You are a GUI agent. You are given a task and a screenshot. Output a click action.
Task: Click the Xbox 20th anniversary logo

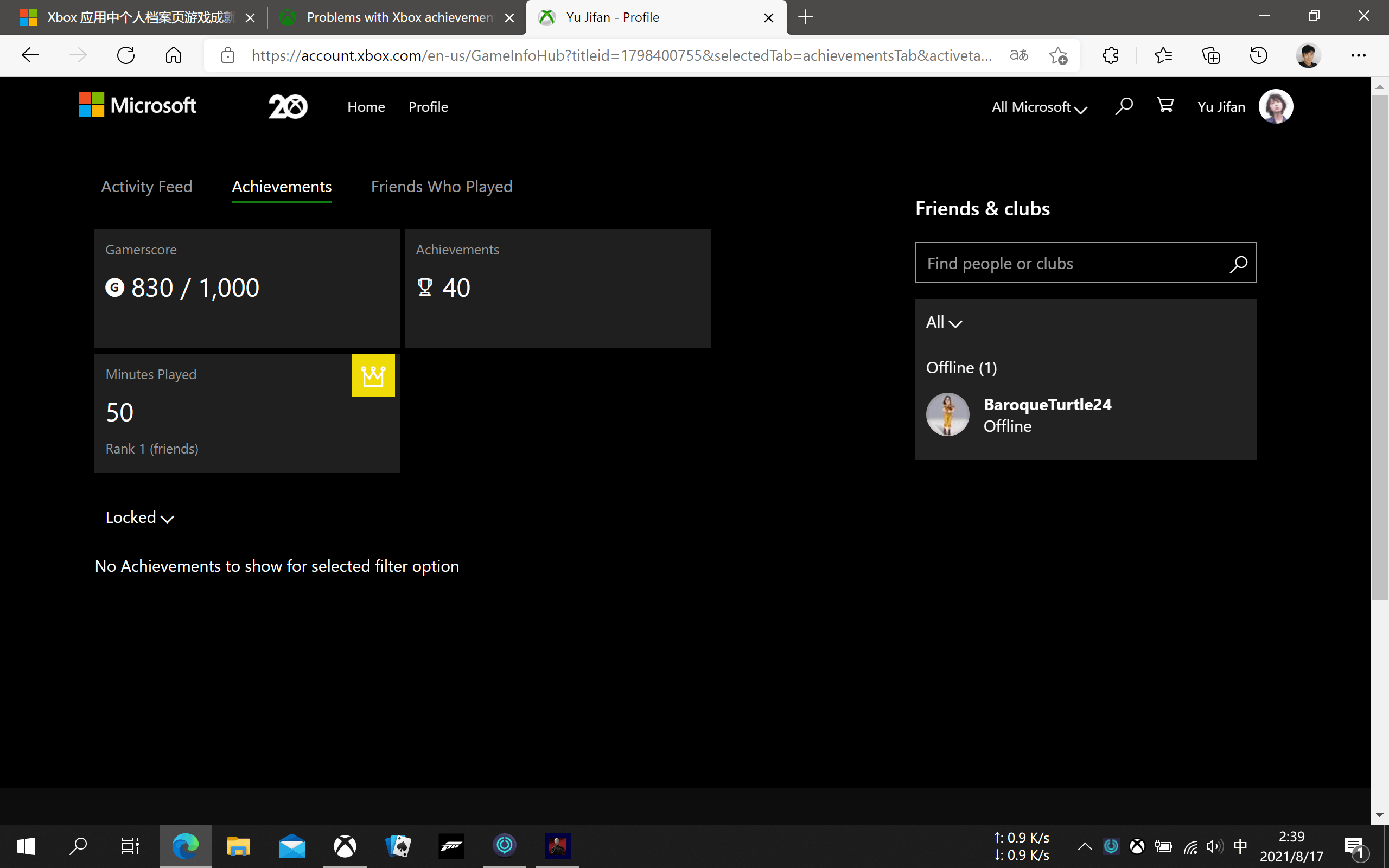coord(288,107)
